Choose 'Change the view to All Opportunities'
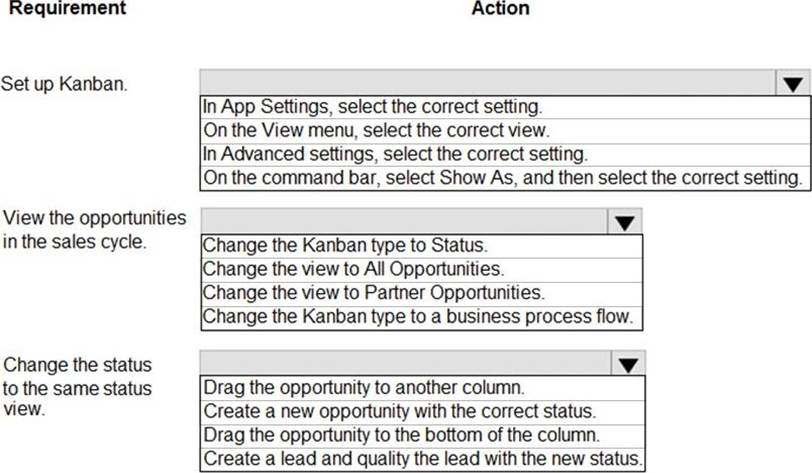812x473 pixels. pos(422,269)
